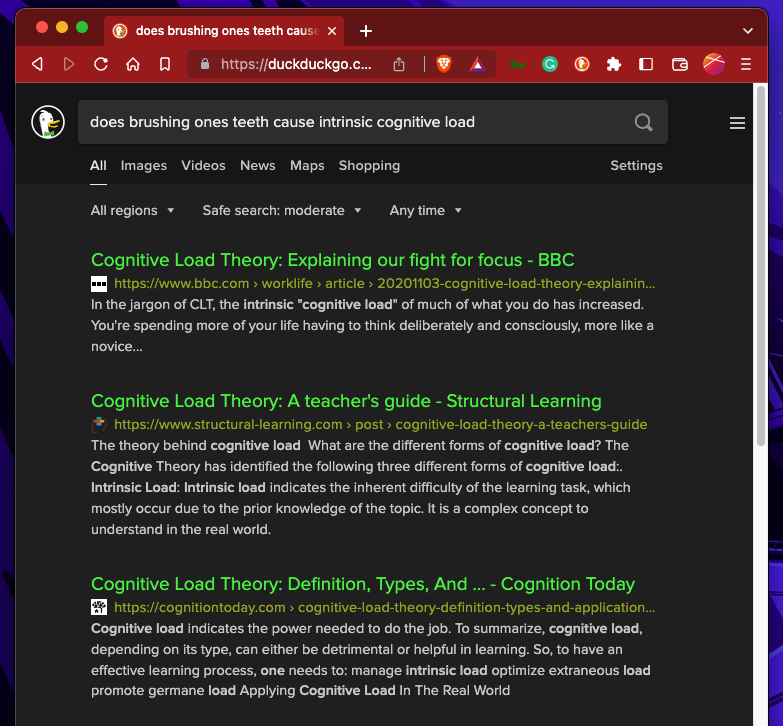Click the Cognition Today result favicon
The width and height of the screenshot is (783, 726).
tap(99, 607)
